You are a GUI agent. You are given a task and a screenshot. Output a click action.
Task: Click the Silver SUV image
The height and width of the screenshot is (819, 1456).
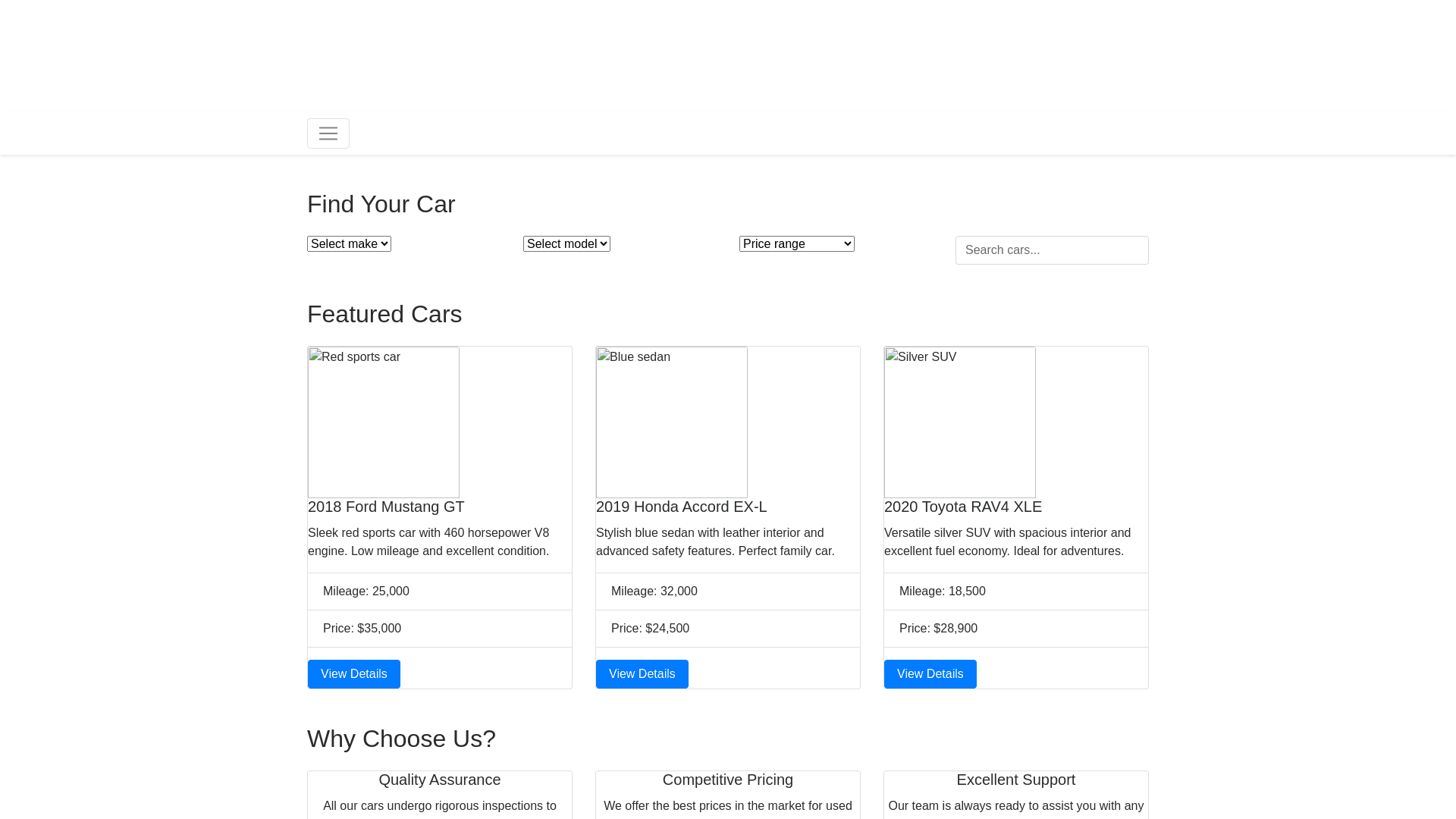[960, 422]
